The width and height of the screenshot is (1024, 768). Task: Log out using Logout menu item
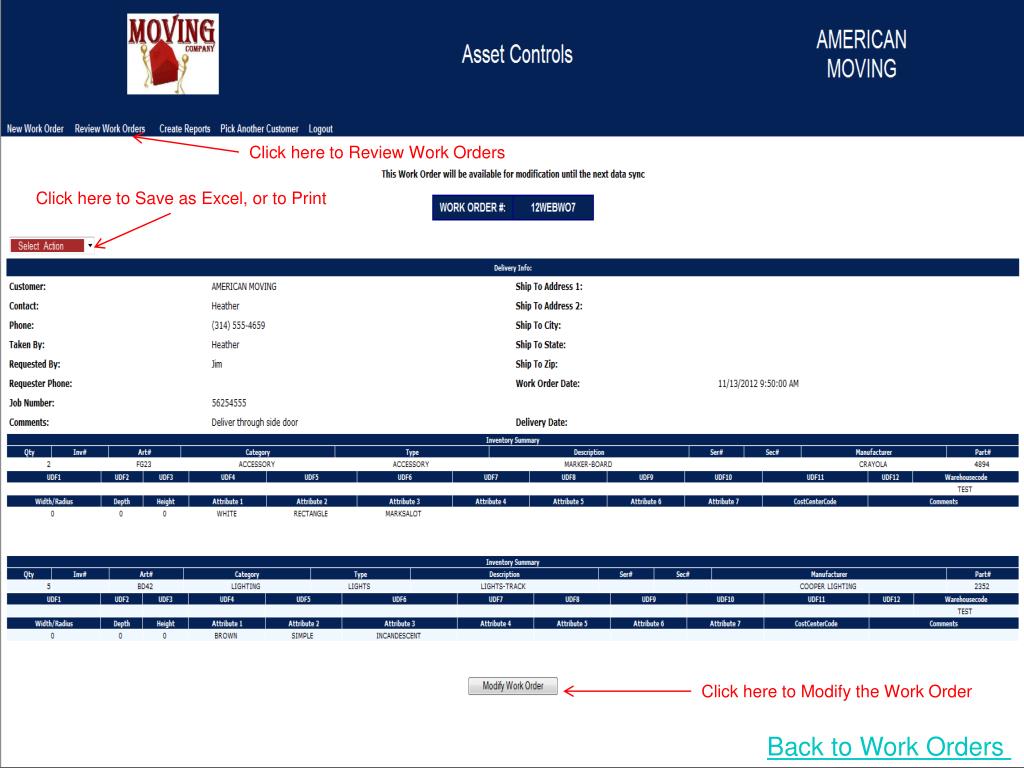[x=321, y=129]
